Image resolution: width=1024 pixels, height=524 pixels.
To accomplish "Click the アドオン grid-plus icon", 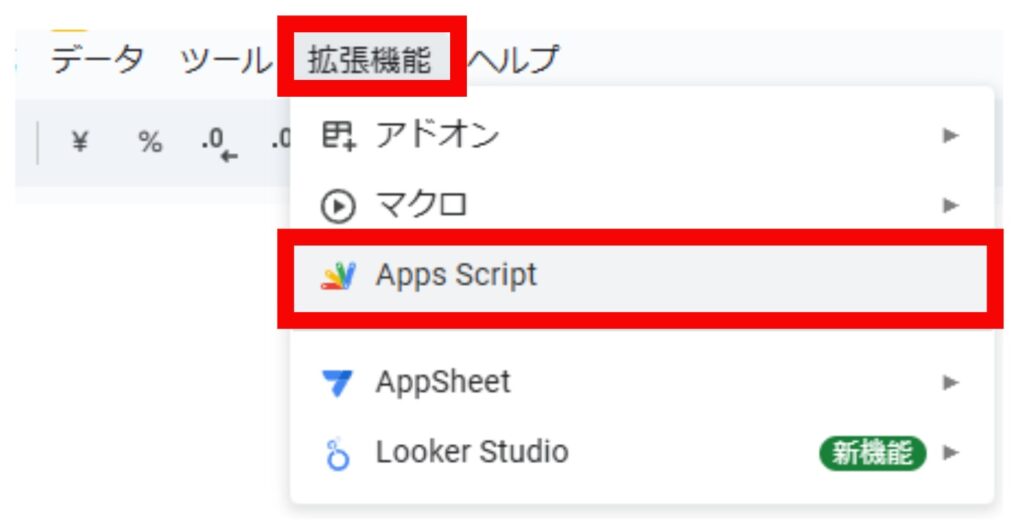I will (x=339, y=136).
